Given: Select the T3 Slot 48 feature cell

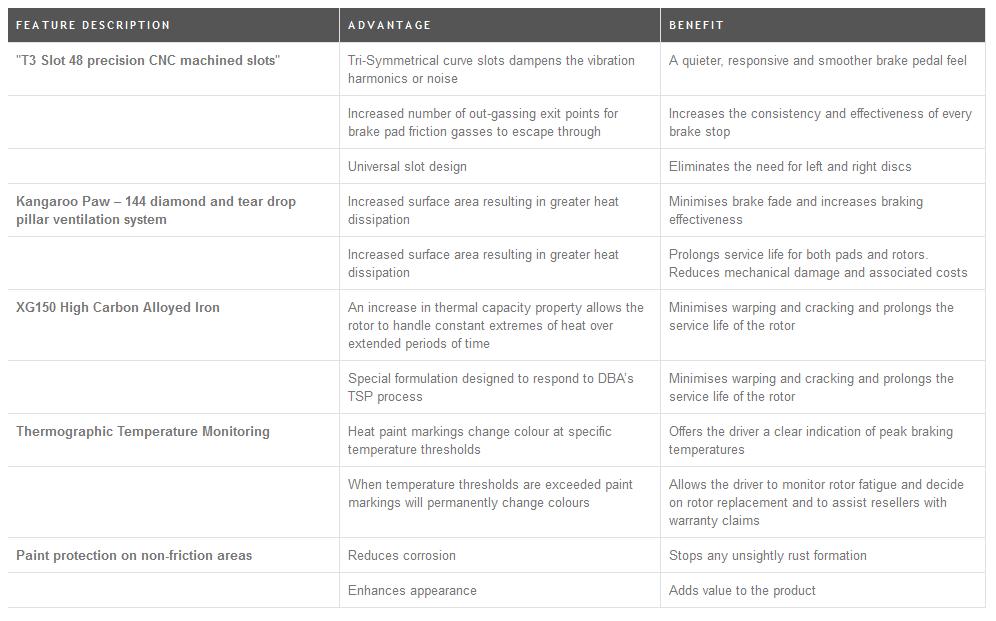Looking at the screenshot, I should click(148, 61).
